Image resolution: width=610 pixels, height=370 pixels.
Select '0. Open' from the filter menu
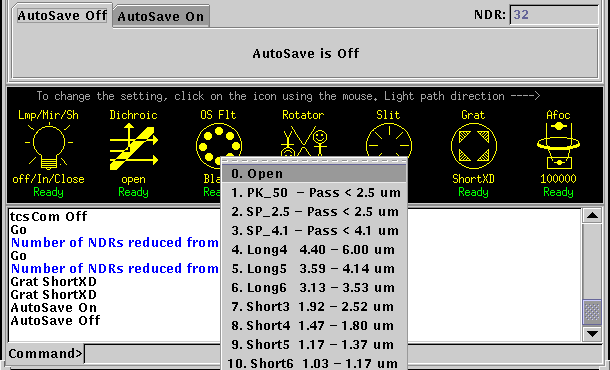[x=314, y=174]
